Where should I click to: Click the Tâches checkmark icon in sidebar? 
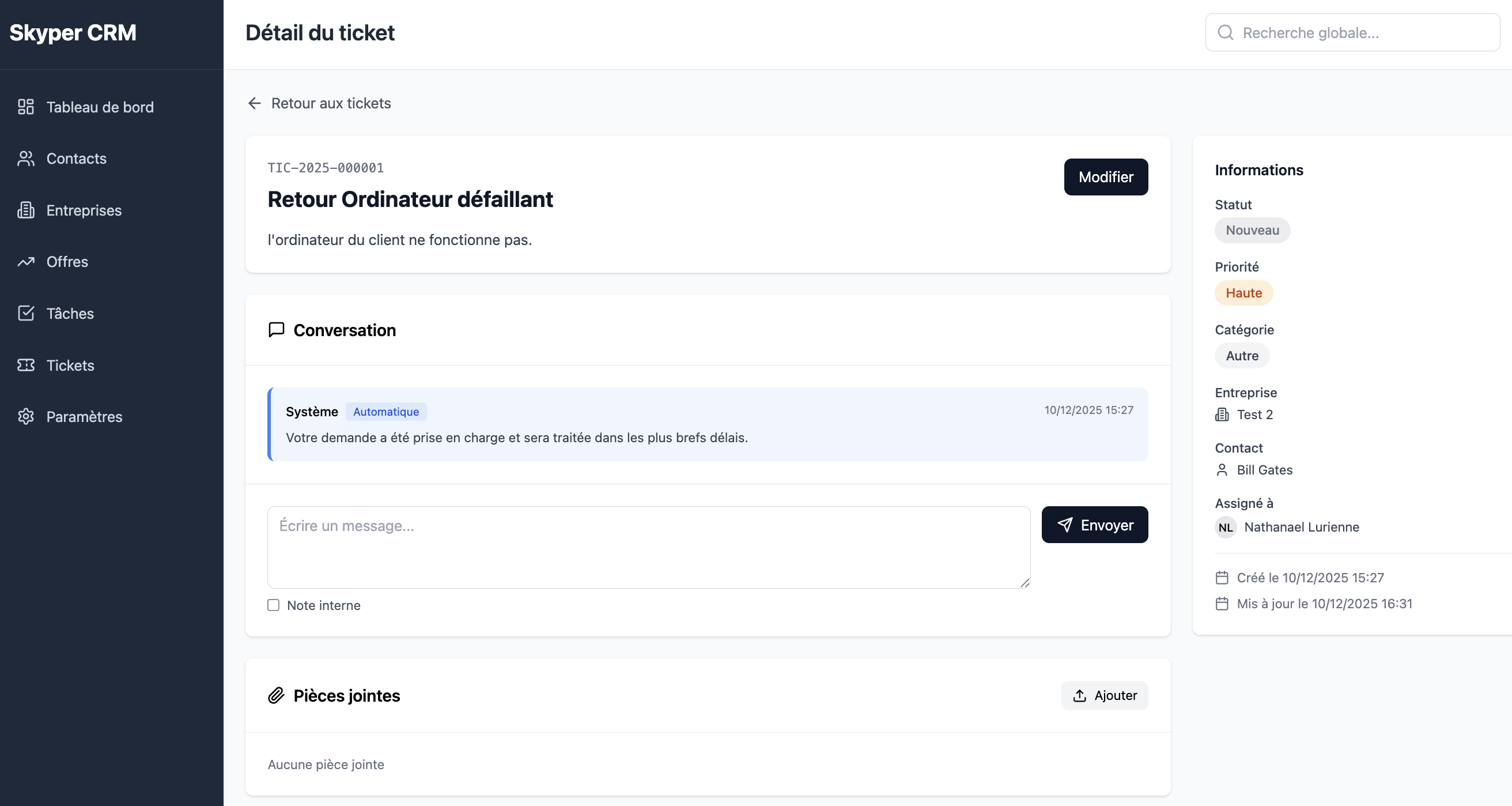coord(26,313)
